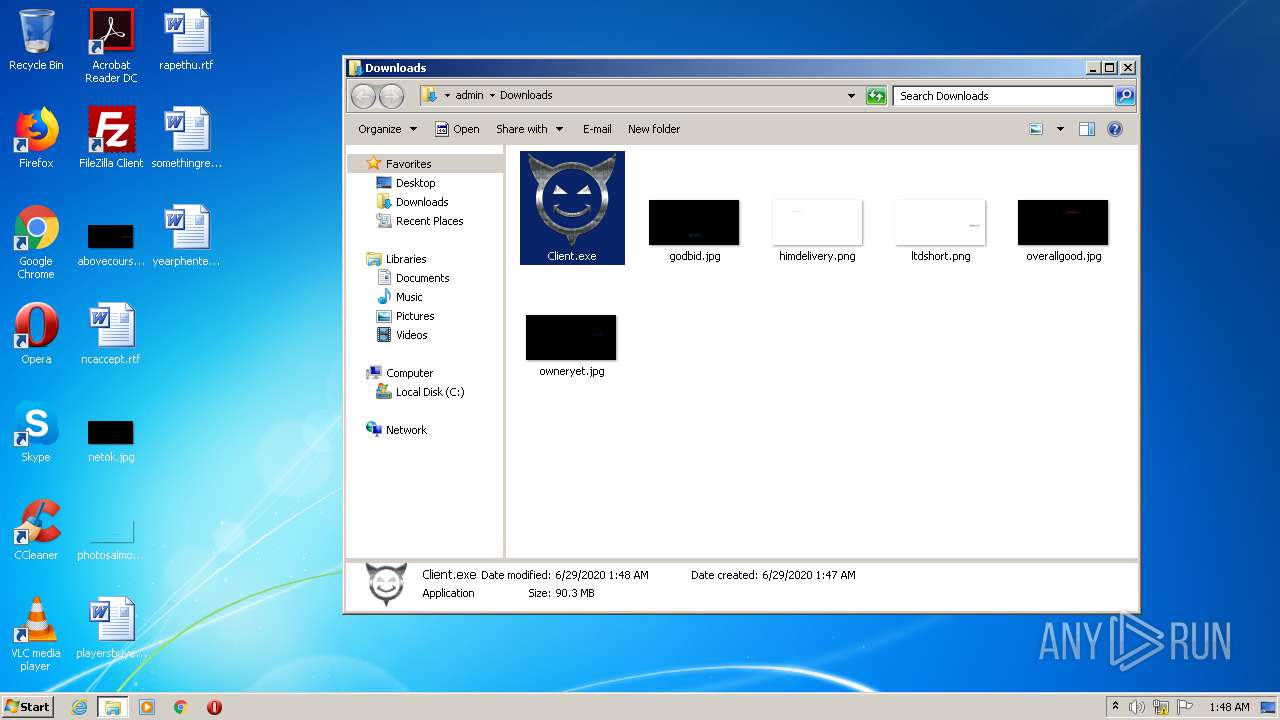Click the Start button

tap(28, 707)
